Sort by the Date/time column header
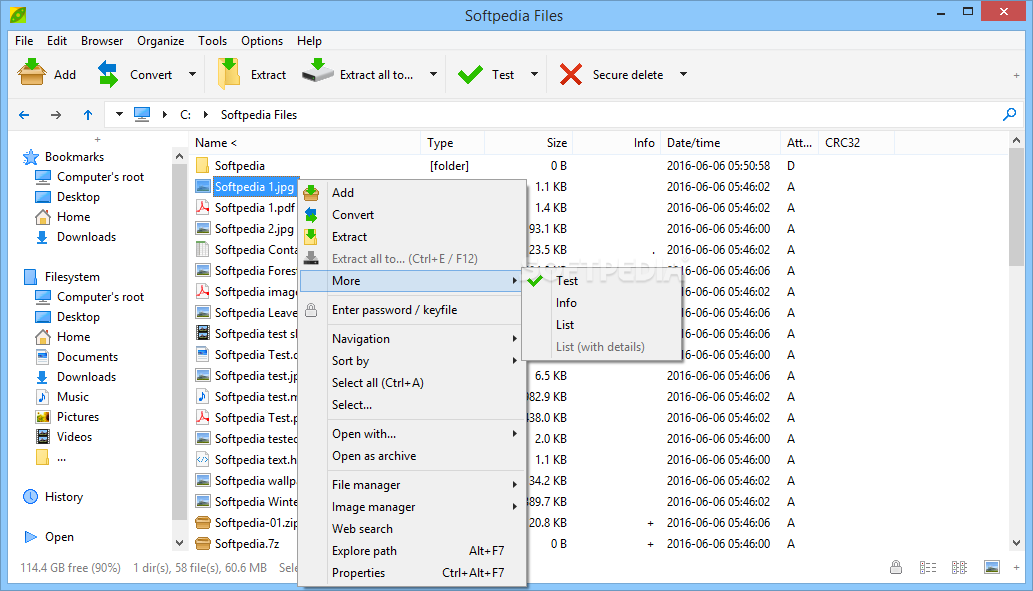This screenshot has width=1033, height=591. point(720,143)
